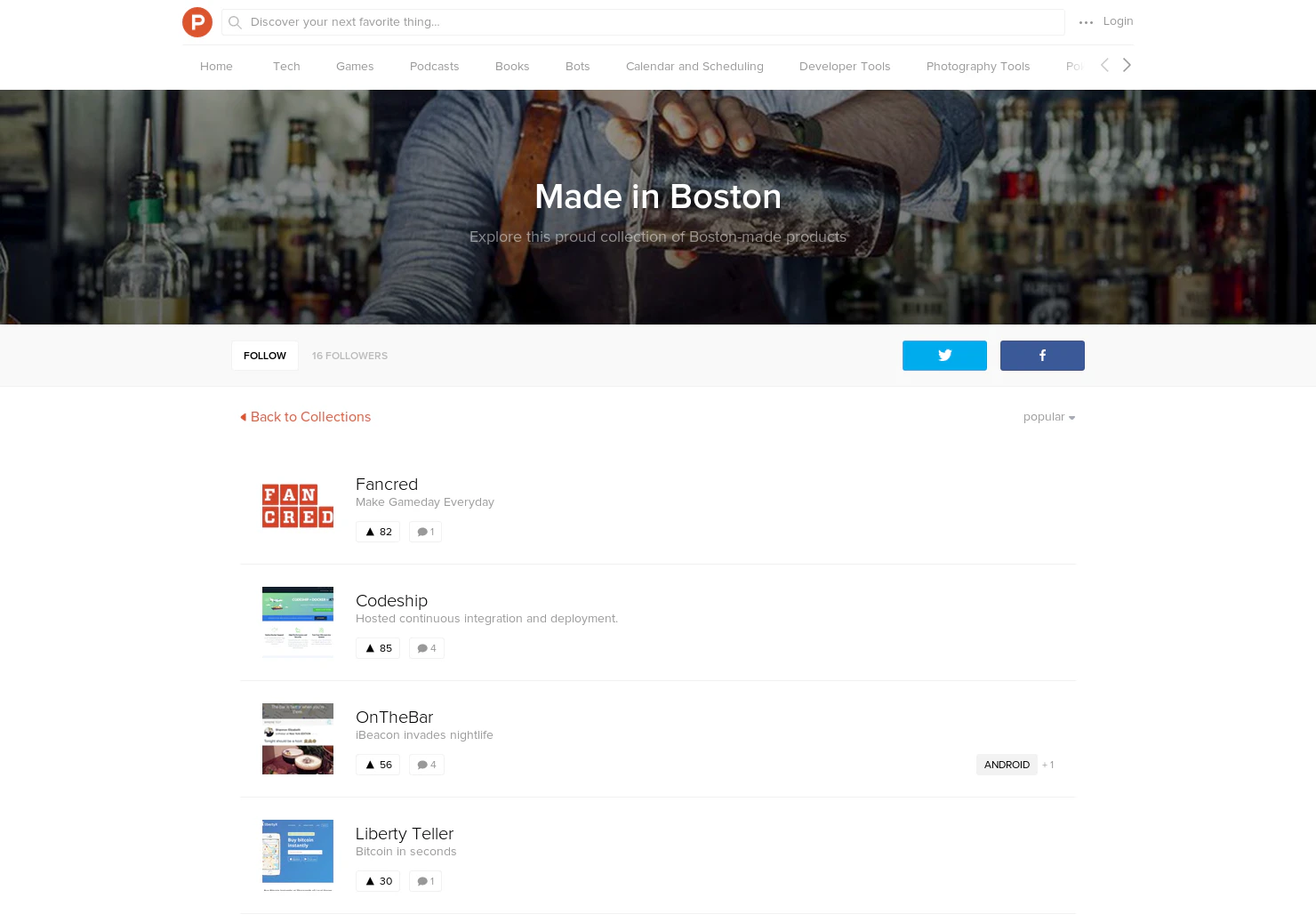Open the Liberty Teller thumbnail

pyautogui.click(x=298, y=855)
